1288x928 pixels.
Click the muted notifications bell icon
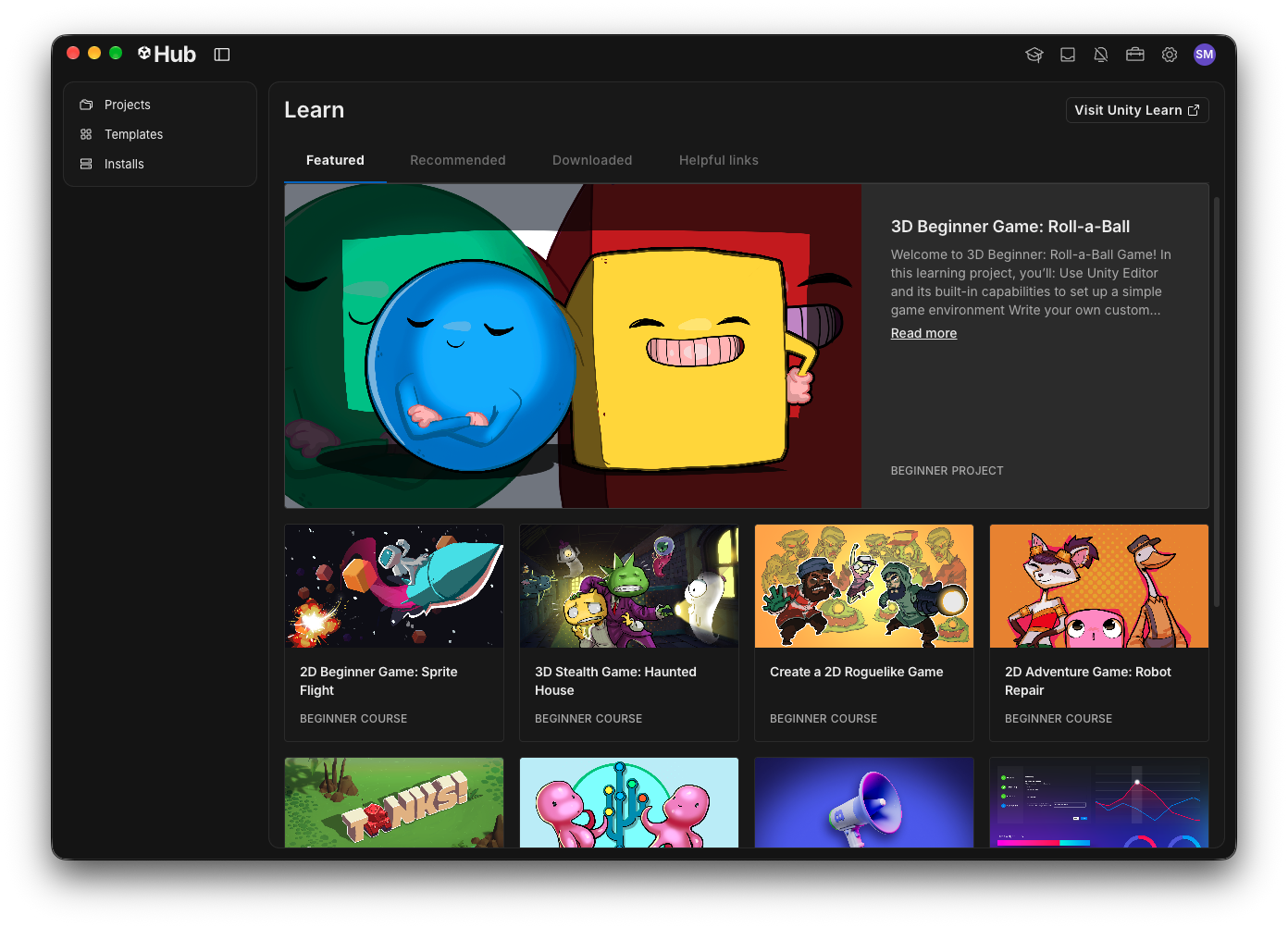(x=1101, y=55)
